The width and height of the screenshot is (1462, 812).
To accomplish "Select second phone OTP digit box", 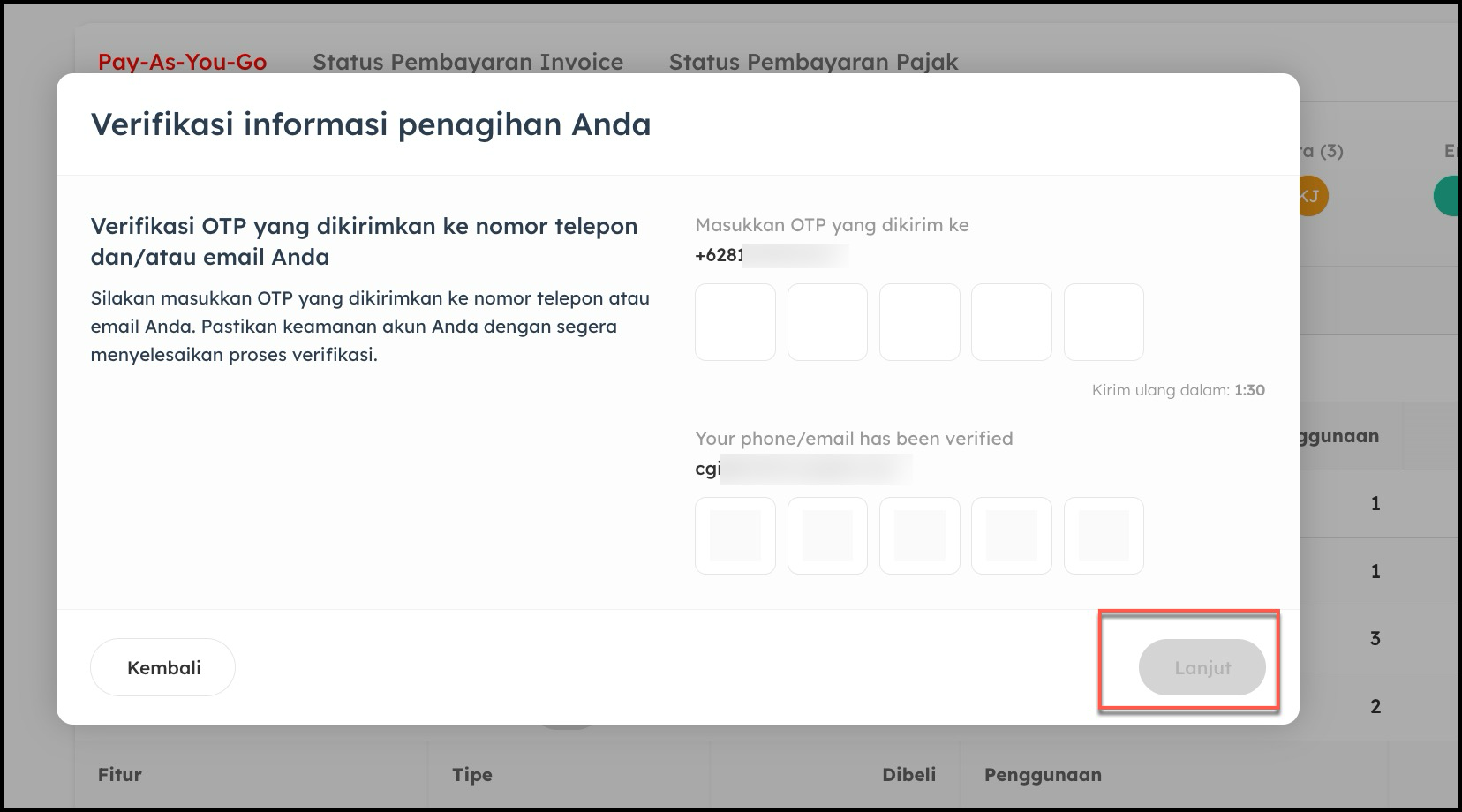I will (x=827, y=322).
